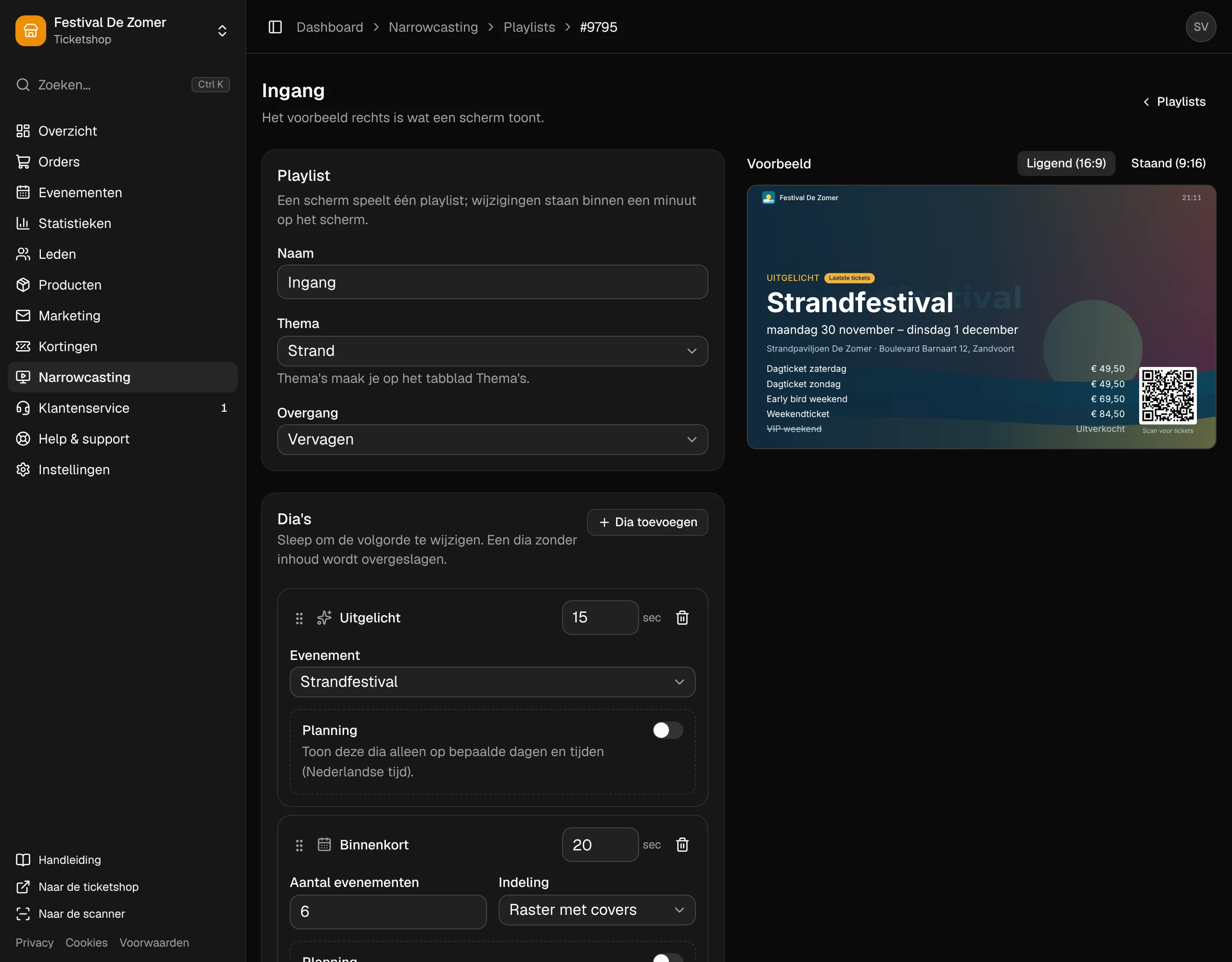The height and width of the screenshot is (962, 1232).
Task: Open Evenementen section
Action: click(123, 192)
